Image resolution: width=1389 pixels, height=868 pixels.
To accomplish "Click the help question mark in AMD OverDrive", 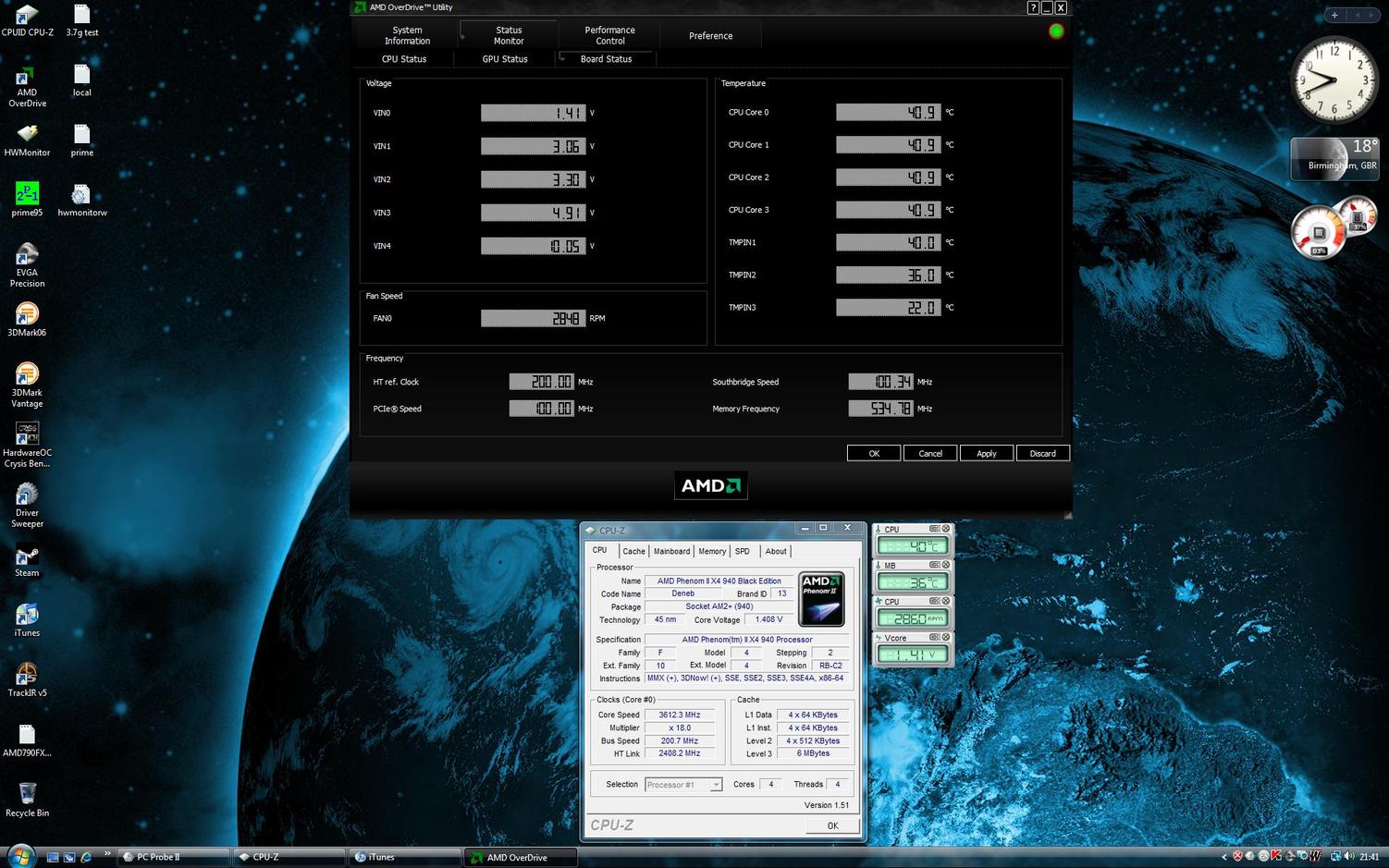I will click(1033, 7).
